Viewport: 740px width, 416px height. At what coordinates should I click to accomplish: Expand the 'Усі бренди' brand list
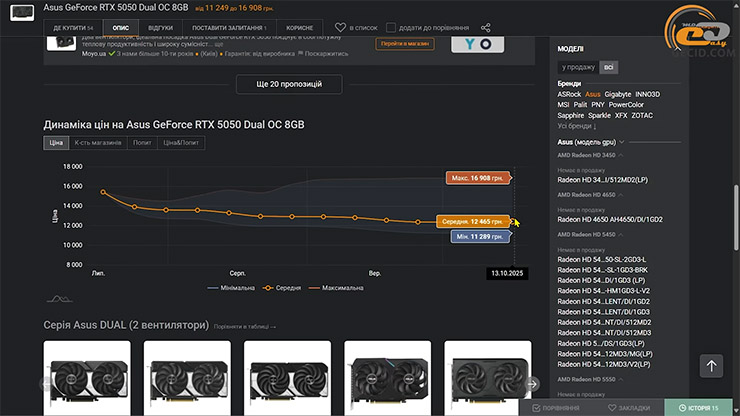coord(577,126)
